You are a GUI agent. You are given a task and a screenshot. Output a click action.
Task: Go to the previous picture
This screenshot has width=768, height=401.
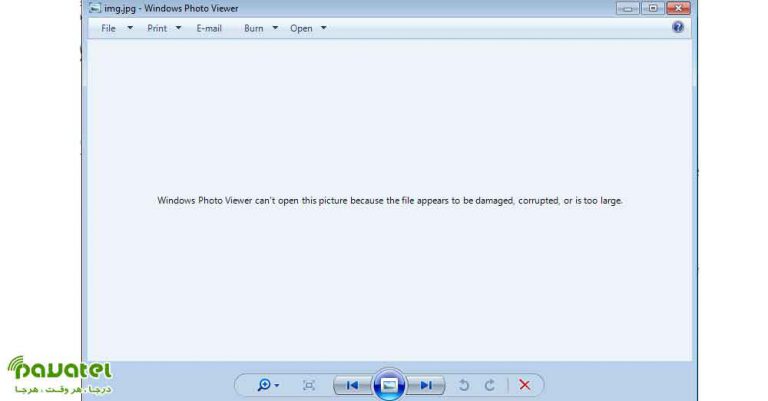tap(352, 385)
